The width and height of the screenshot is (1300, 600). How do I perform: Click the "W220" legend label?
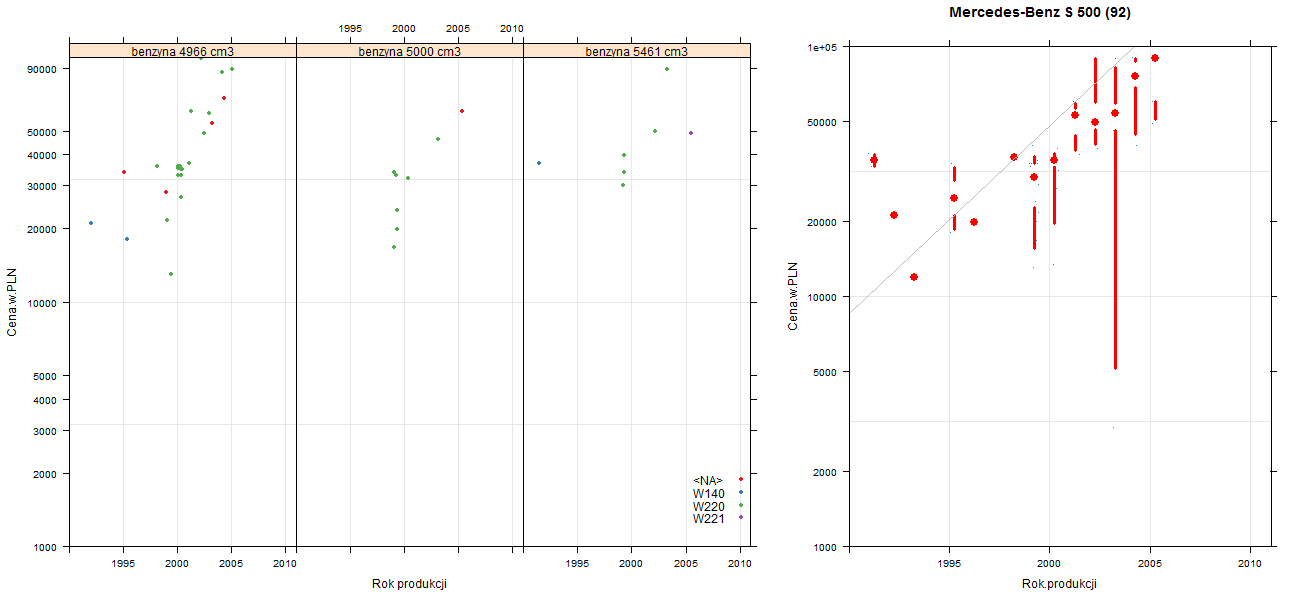709,506
